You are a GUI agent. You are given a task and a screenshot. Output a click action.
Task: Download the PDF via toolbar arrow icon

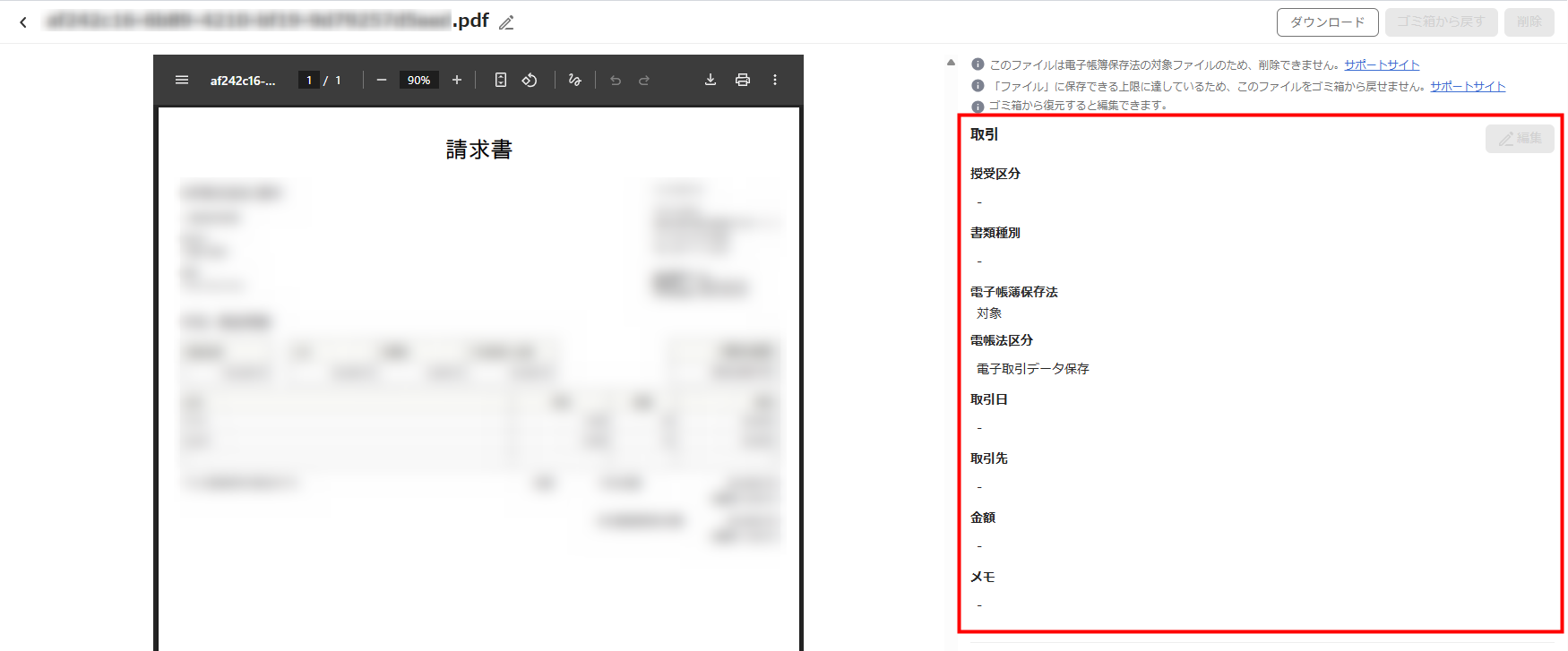(x=711, y=80)
